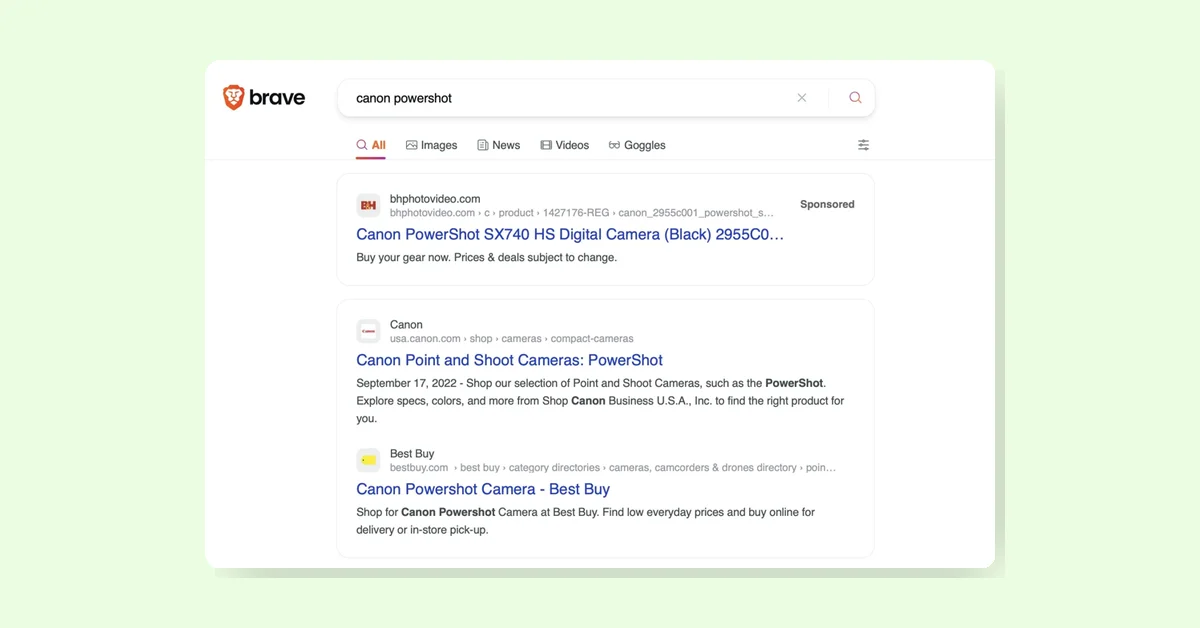Click the Best Buy site name text
This screenshot has width=1200, height=628.
click(412, 454)
